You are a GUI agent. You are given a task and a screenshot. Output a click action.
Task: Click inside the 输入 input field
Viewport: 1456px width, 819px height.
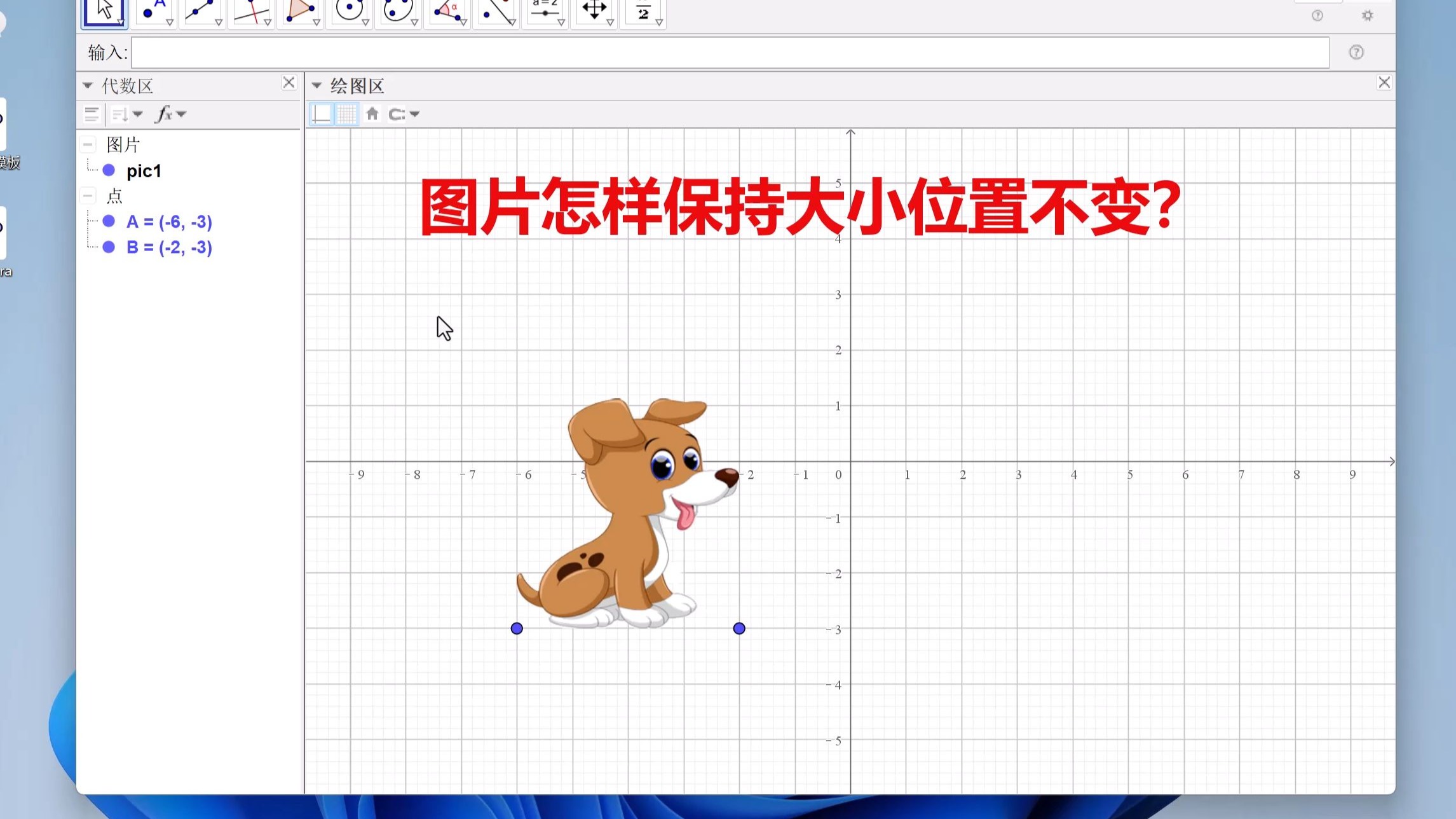(x=699, y=53)
